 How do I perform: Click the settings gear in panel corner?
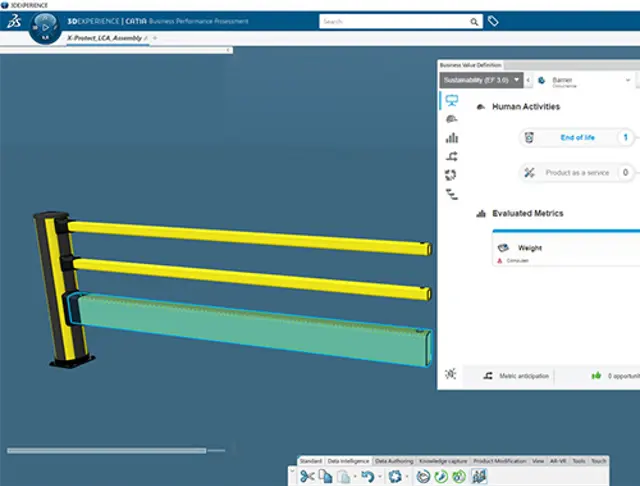pos(451,374)
